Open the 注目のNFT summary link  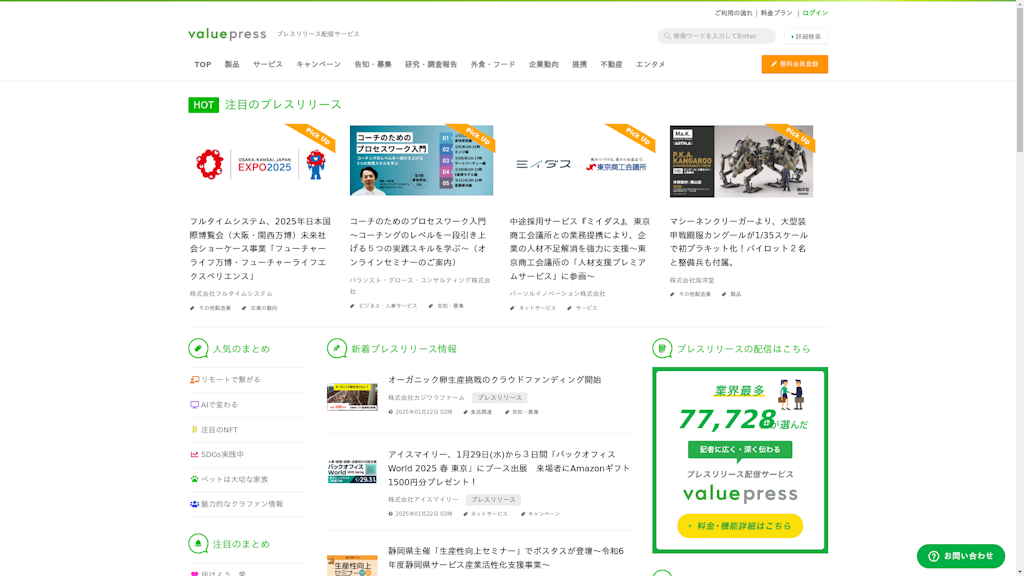point(219,430)
